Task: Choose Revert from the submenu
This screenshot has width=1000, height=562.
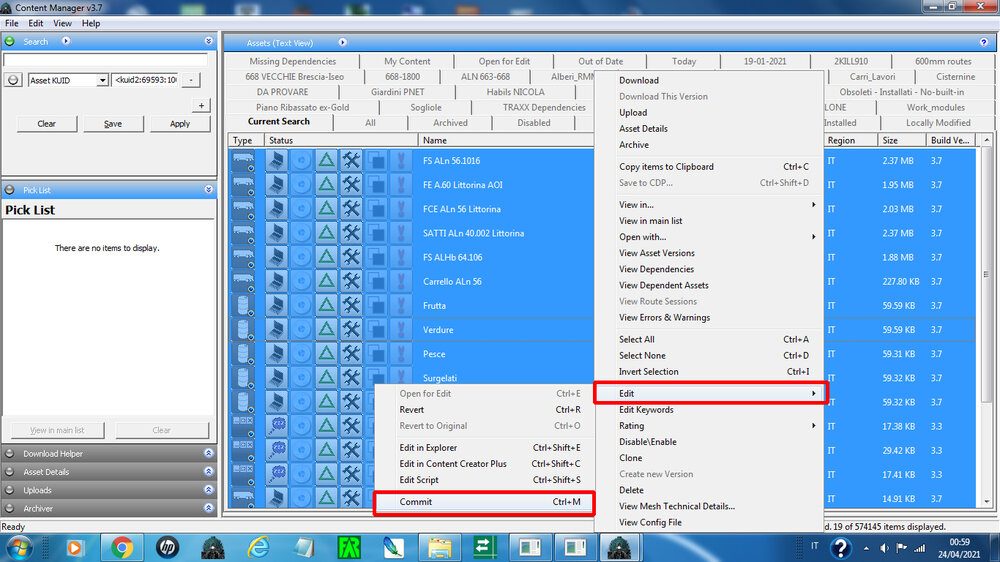Action: [485, 410]
